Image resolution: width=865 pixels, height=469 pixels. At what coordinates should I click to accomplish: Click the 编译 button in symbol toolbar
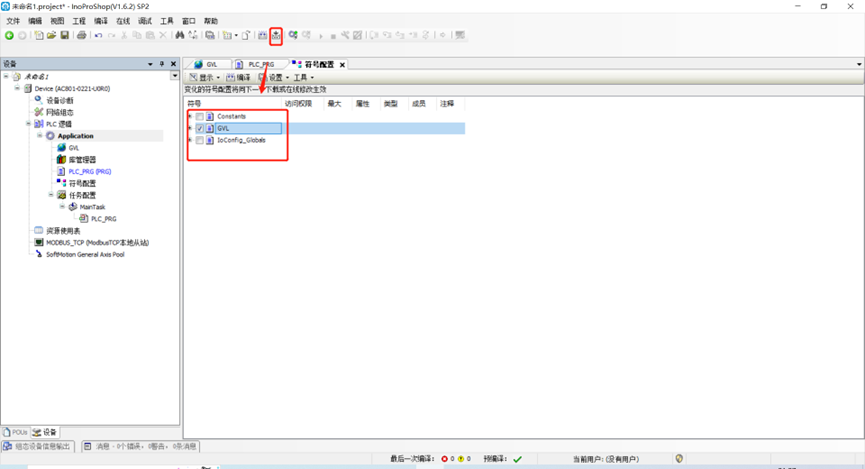tap(238, 77)
